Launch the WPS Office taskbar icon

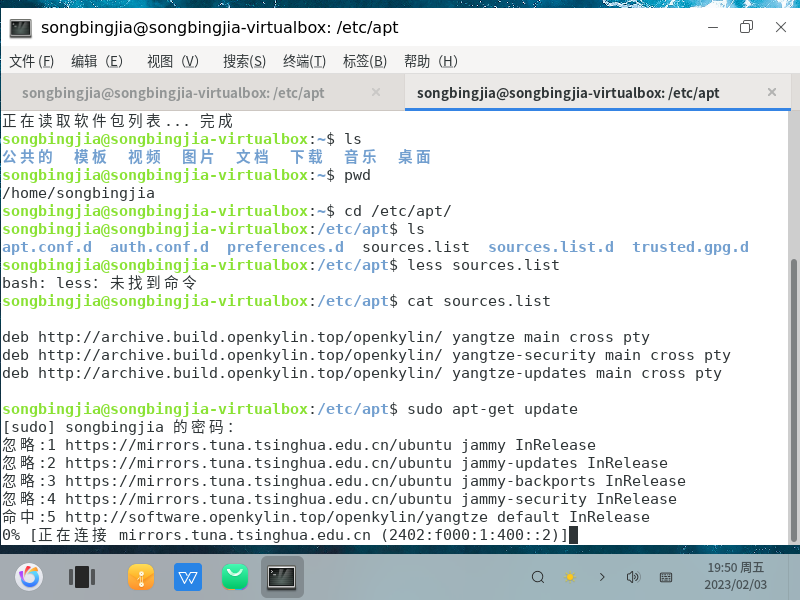point(188,577)
